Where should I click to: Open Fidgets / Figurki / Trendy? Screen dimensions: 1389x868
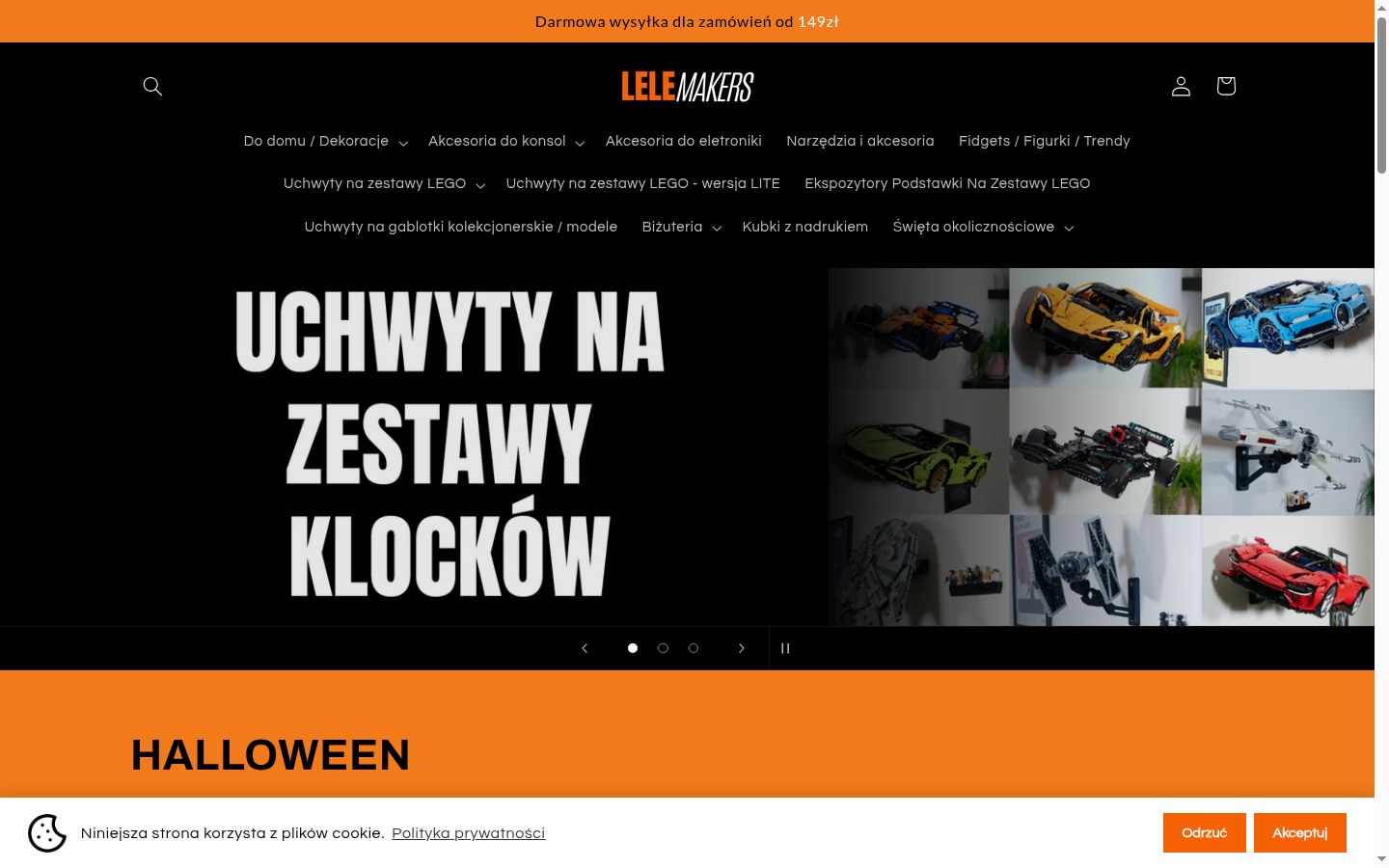(1045, 141)
